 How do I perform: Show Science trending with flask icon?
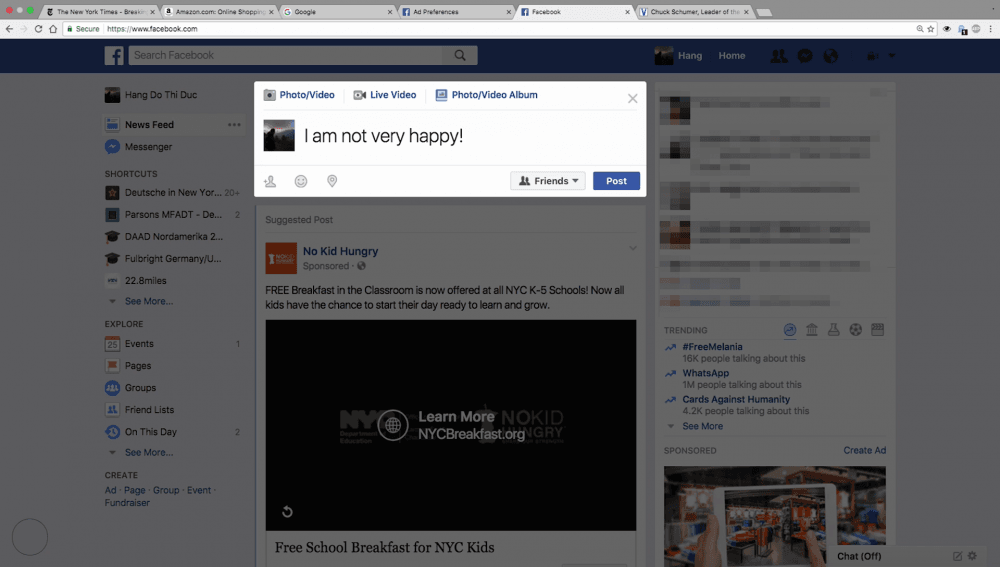click(x=833, y=330)
